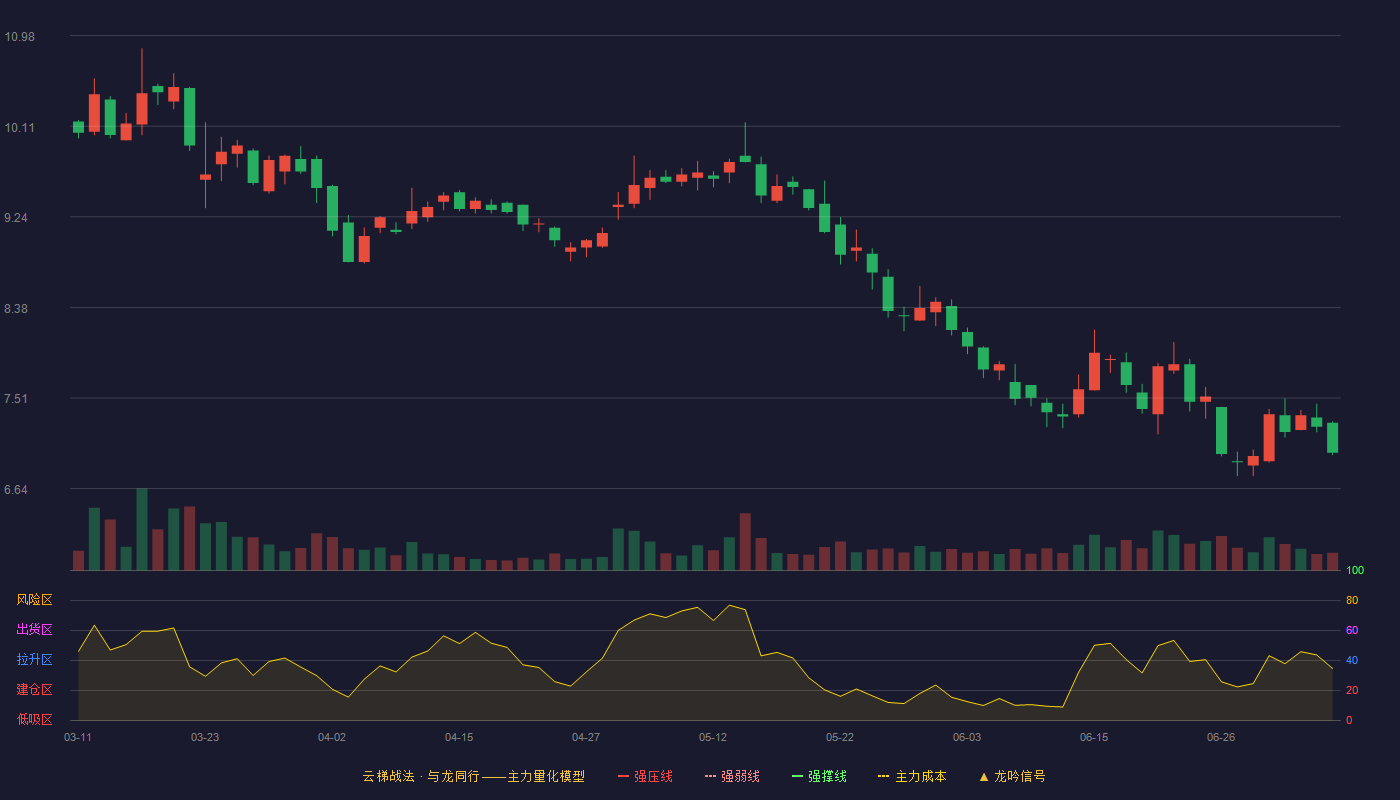The height and width of the screenshot is (800, 1400).
Task: Select the 06-03 date axis label
Action: 967,737
